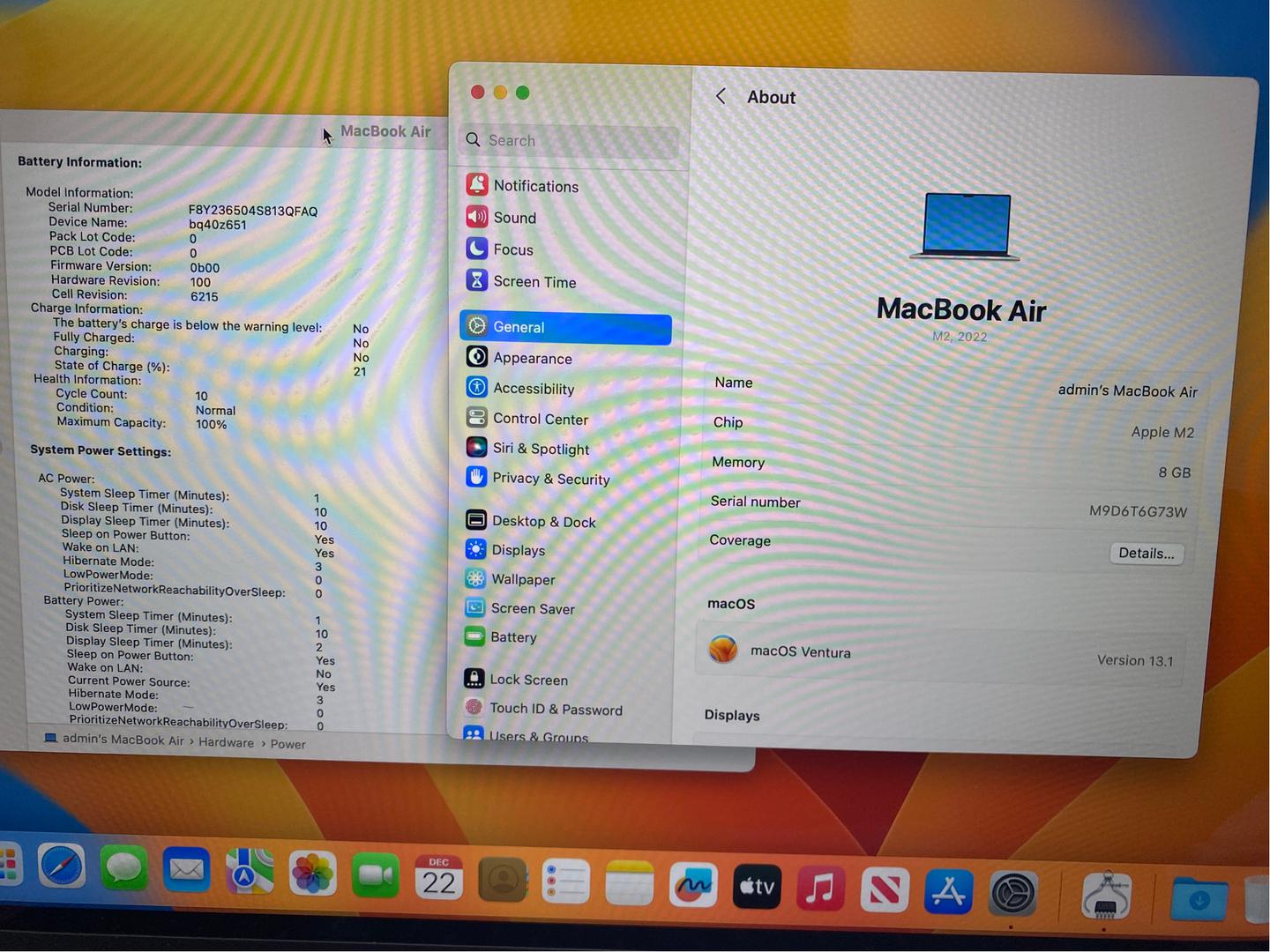Open Messages from the Dock
This screenshot has height=952, width=1270.
click(123, 869)
